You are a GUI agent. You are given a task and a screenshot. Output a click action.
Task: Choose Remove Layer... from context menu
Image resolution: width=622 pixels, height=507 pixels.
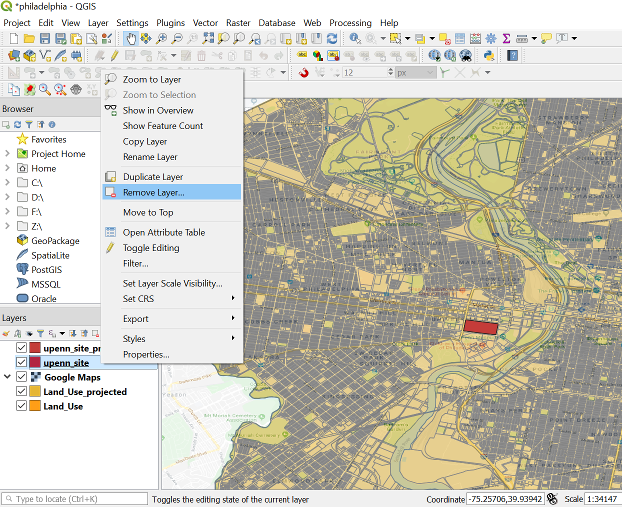pyautogui.click(x=153, y=192)
